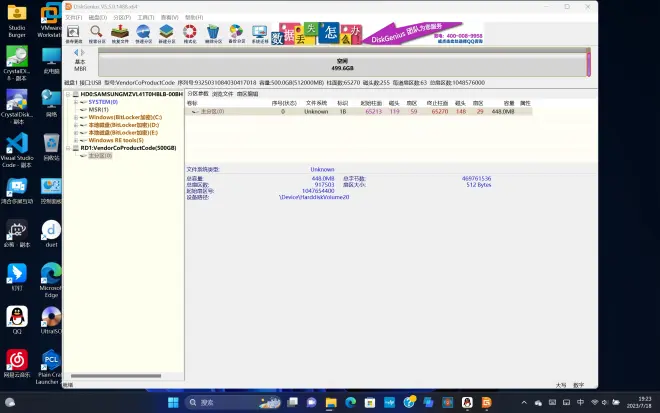Open the 文件(F) menu
Viewport: 660px width, 413px height.
pos(74,17)
